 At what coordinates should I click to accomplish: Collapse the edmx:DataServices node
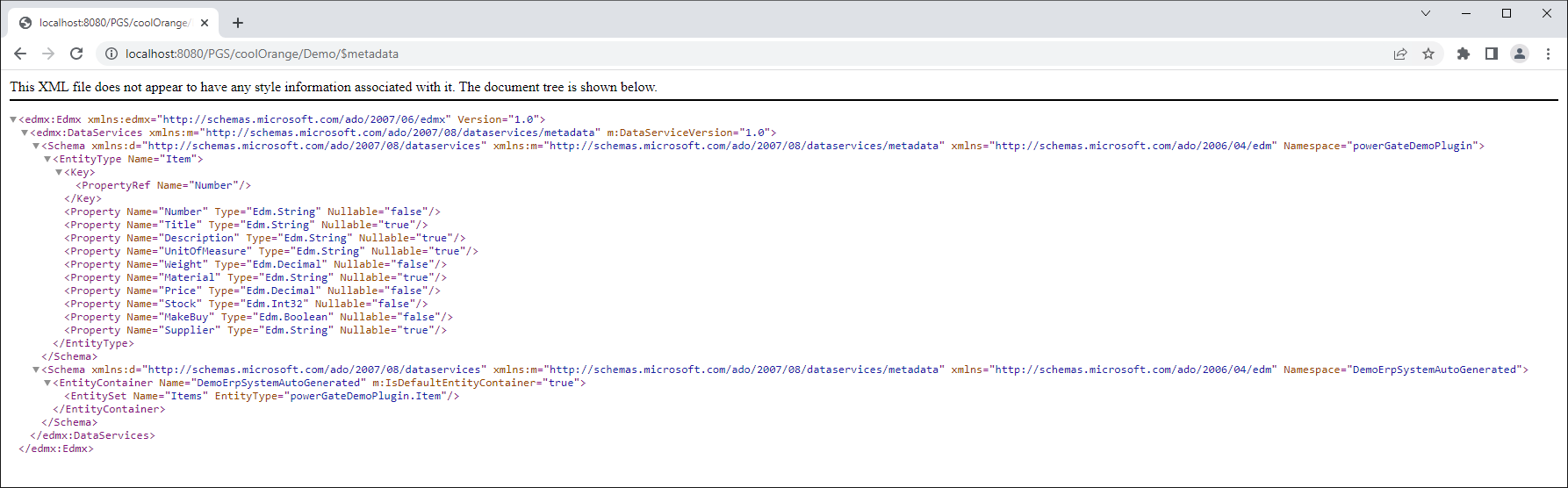[x=25, y=133]
